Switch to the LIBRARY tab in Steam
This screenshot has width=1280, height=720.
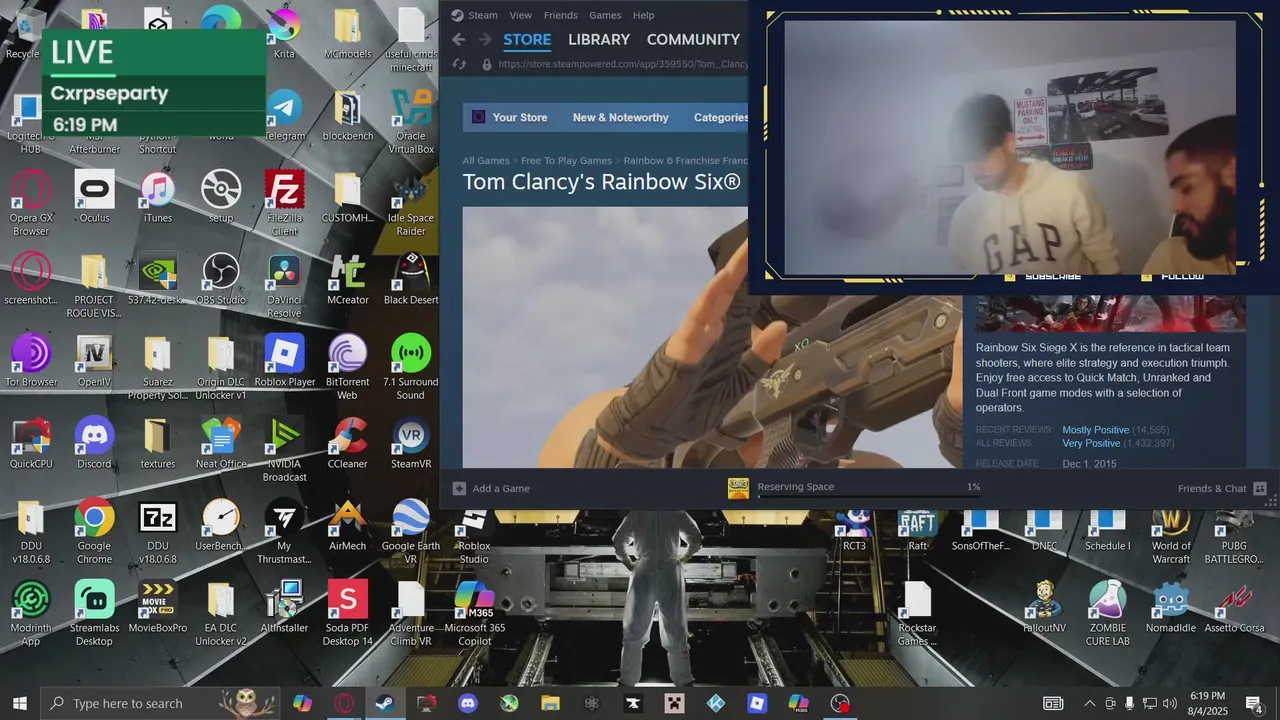599,39
